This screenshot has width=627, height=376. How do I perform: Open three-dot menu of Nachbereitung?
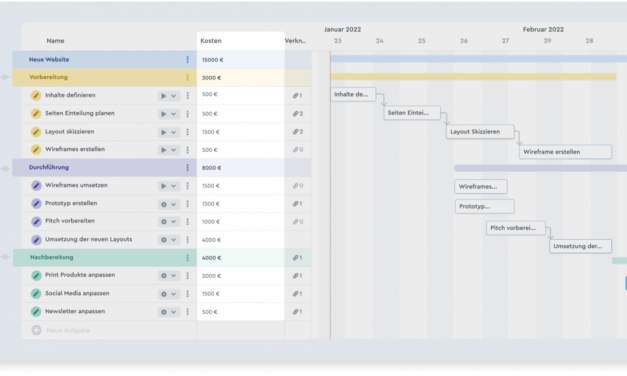click(188, 258)
